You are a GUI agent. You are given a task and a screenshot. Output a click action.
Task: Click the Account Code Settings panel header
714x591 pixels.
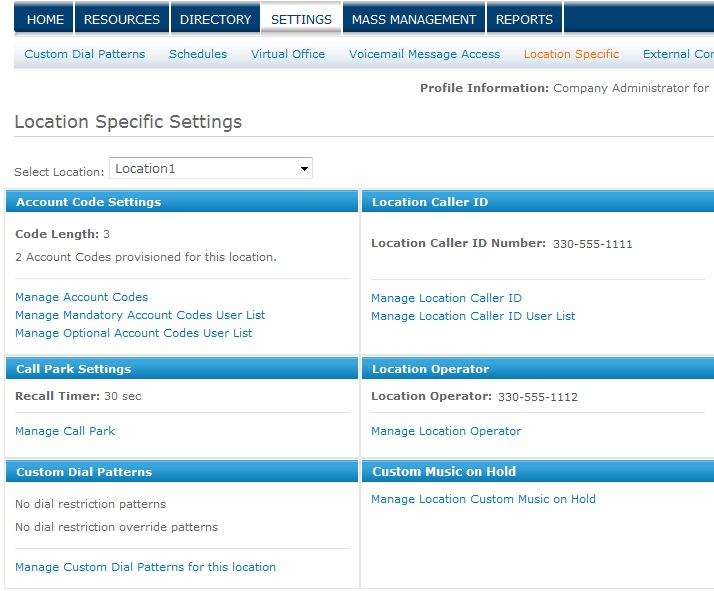[182, 202]
